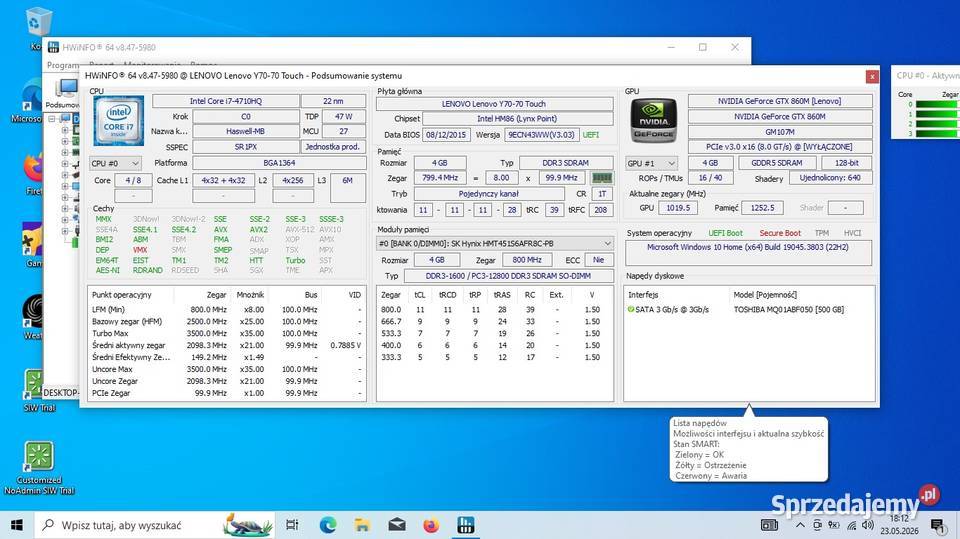The image size is (960, 539).
Task: Click Pojedynczy kanał memory mode field
Action: 489,194
